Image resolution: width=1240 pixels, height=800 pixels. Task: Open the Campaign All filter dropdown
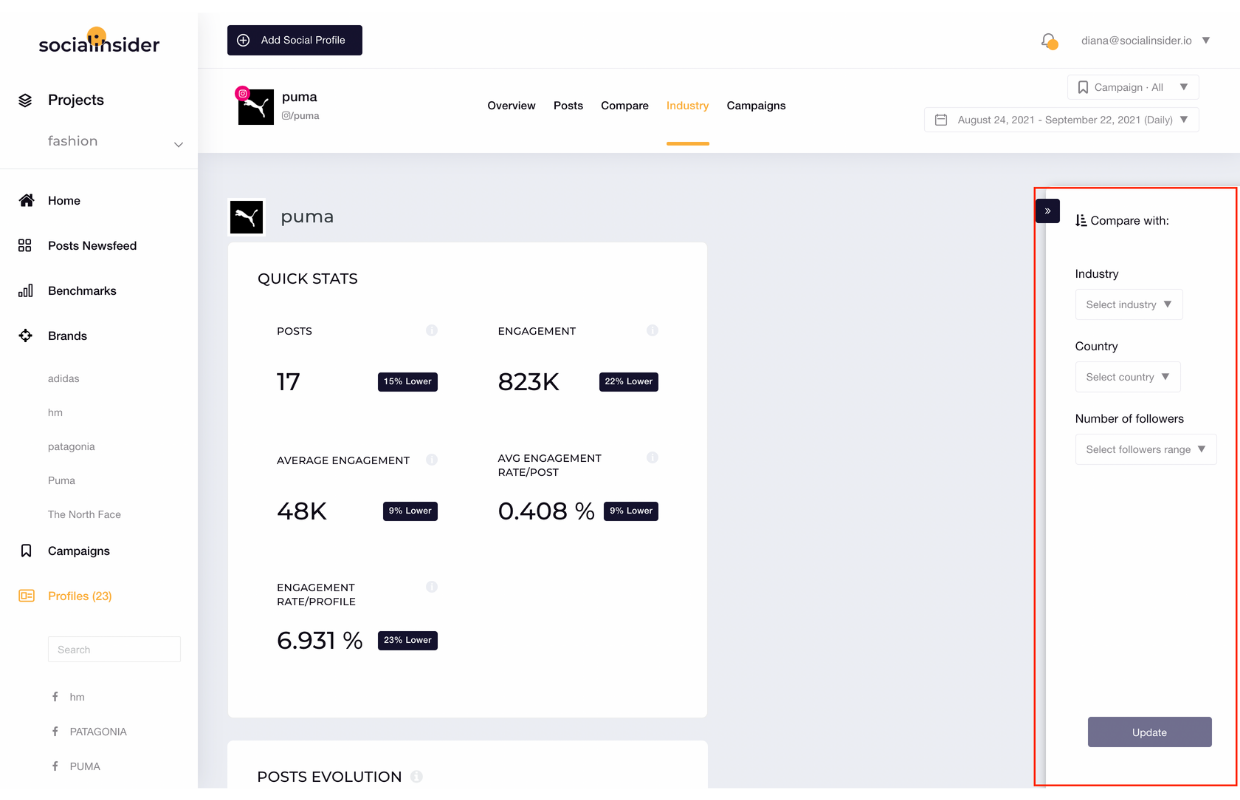(1133, 88)
